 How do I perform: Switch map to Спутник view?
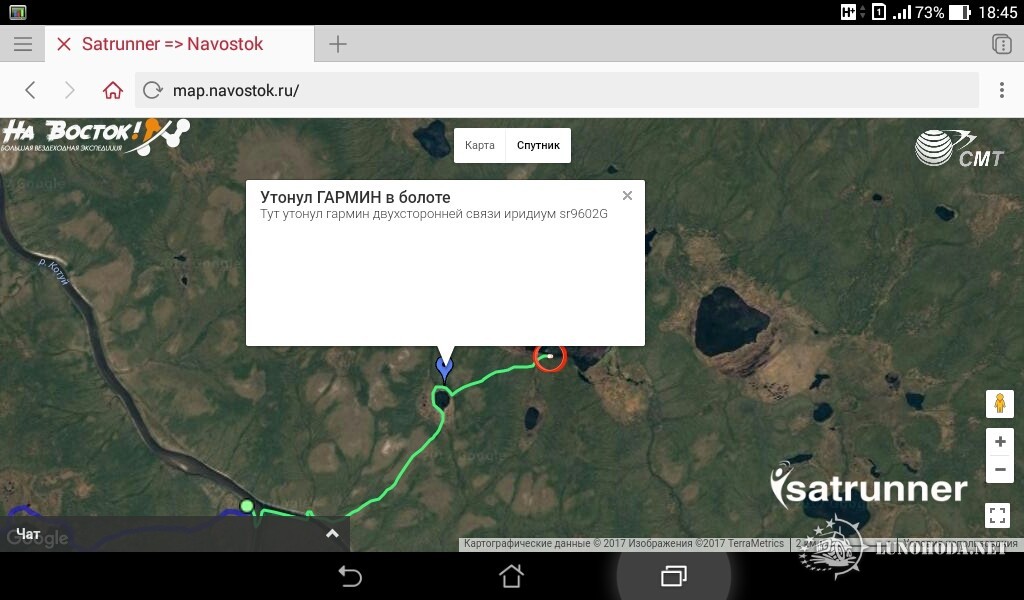(538, 145)
